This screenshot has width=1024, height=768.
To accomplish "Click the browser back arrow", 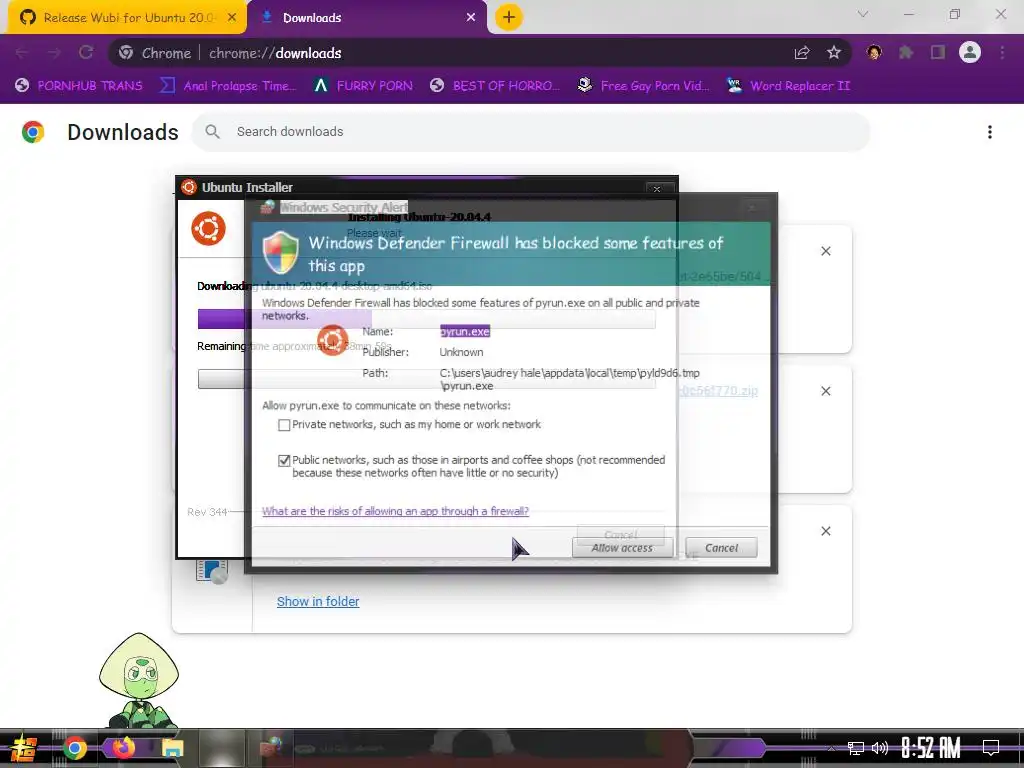I will click(x=22, y=53).
